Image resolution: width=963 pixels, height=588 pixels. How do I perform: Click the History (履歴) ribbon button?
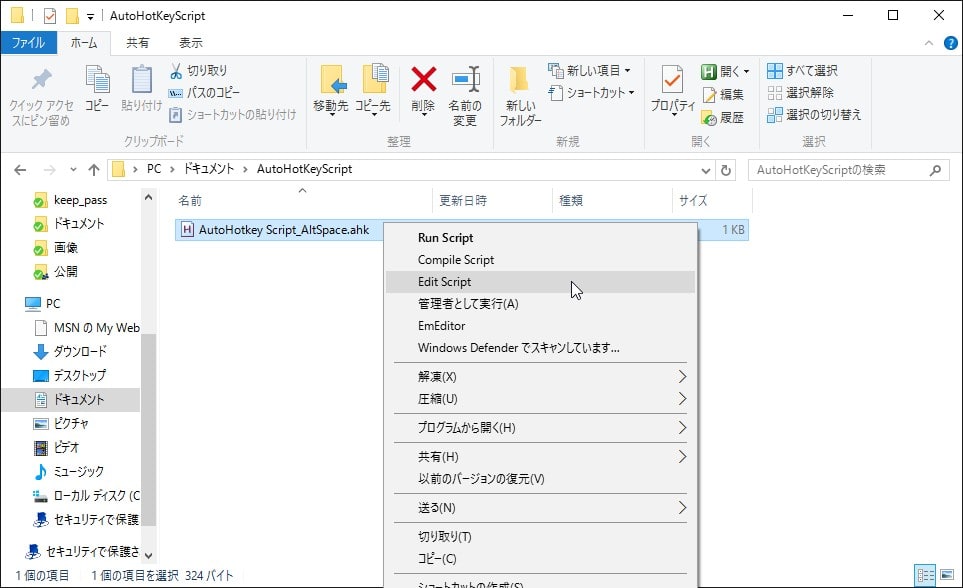(x=723, y=118)
